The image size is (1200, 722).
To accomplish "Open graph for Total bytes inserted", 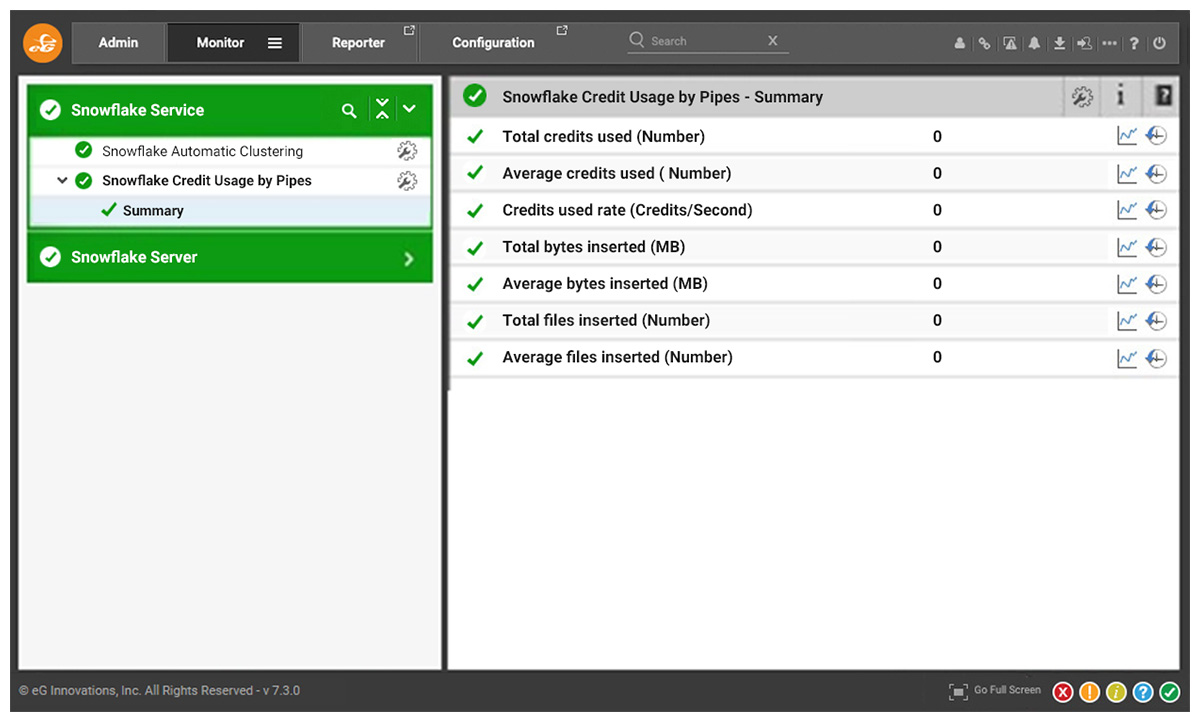I will [1127, 247].
